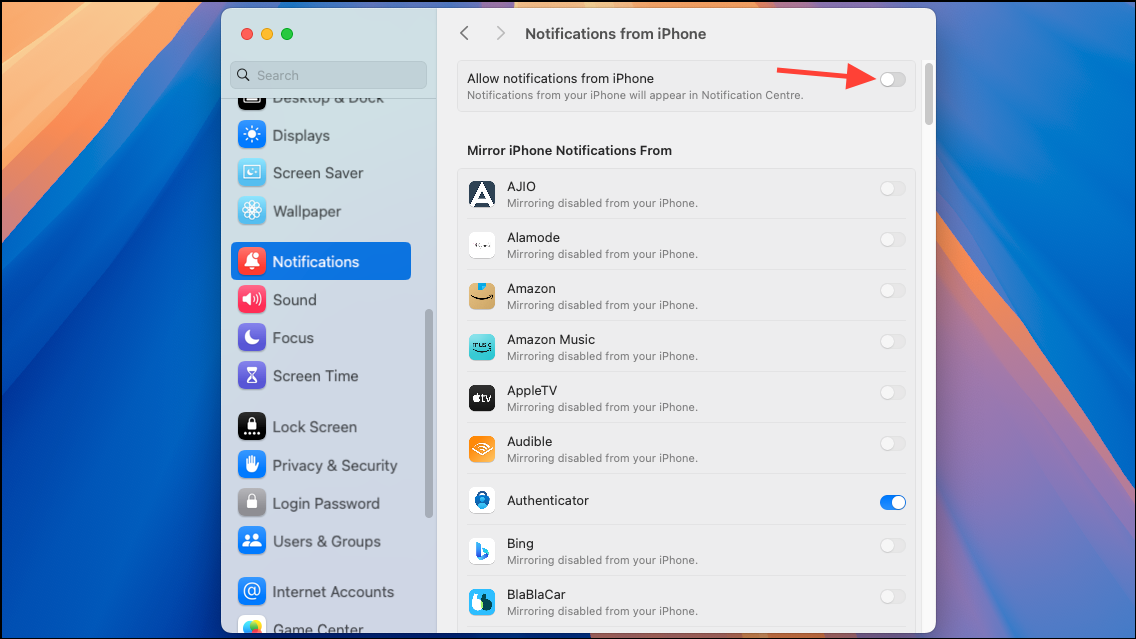Toggle Bing notification mirroring

[893, 546]
